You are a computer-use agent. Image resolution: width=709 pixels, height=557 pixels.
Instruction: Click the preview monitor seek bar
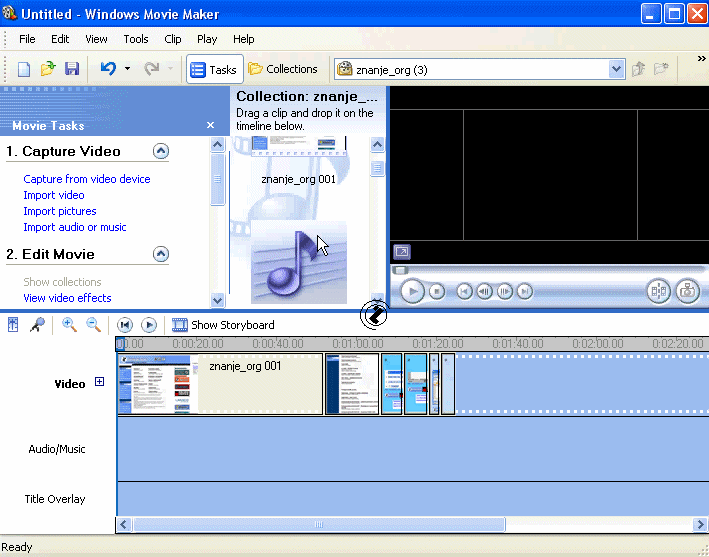click(x=550, y=270)
